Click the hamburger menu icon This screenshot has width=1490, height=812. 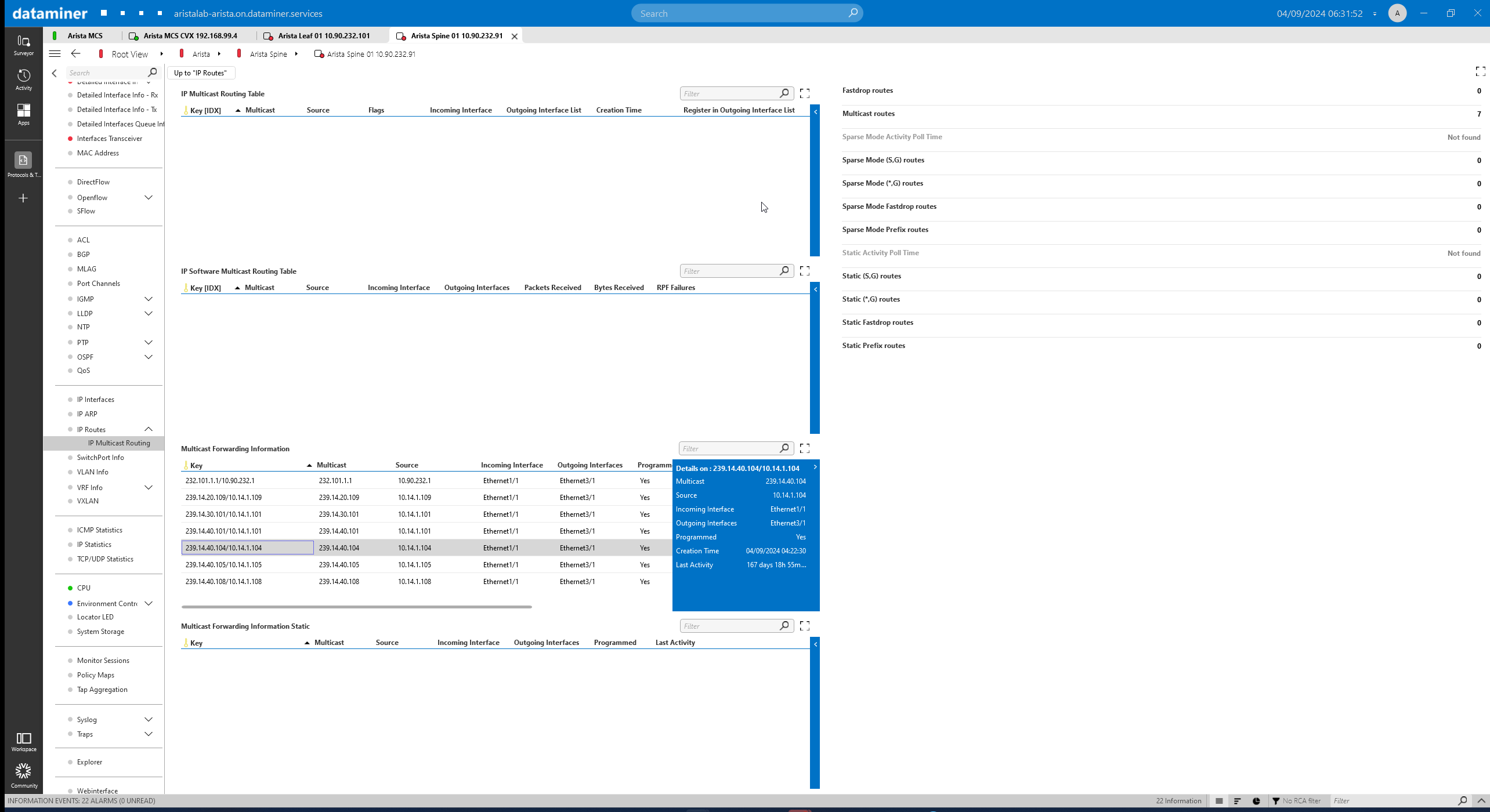click(55, 54)
